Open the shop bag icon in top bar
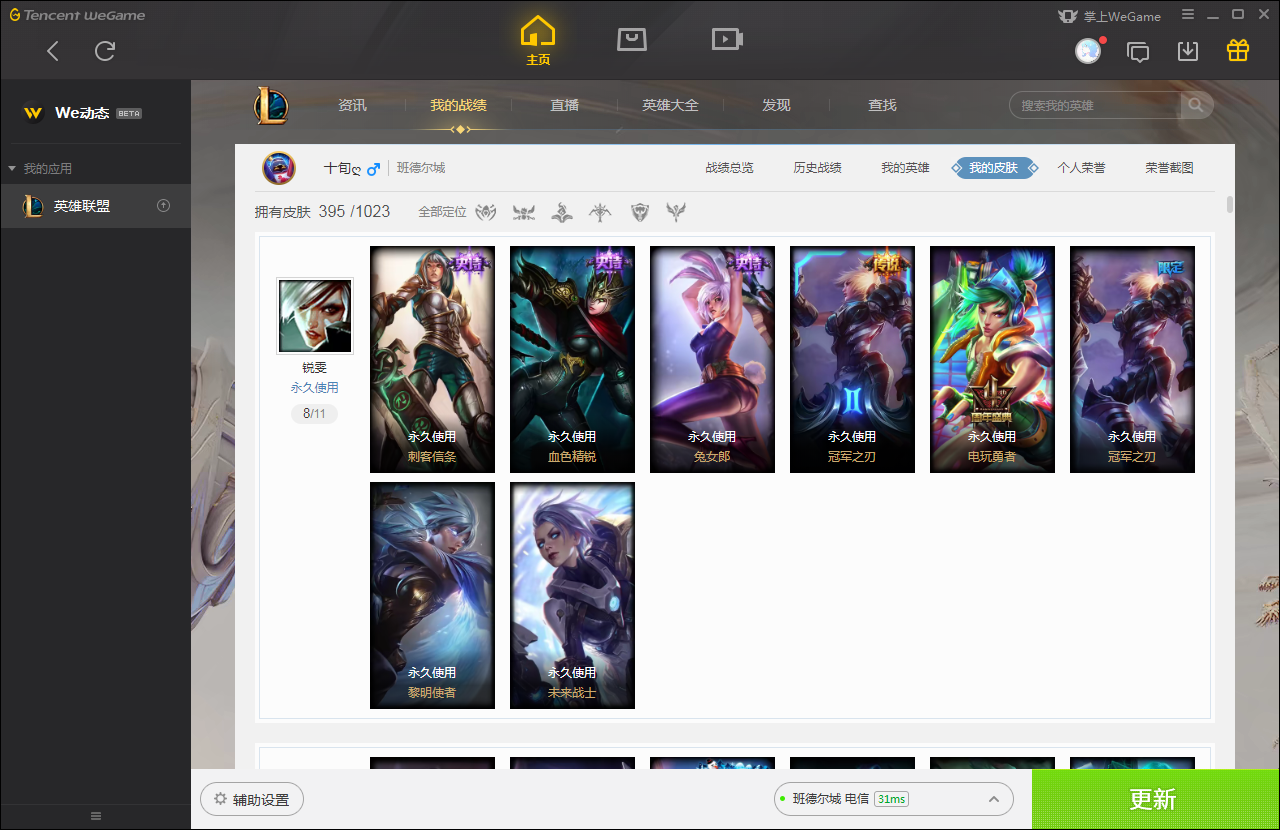Screen dimensions: 1280x830 [632, 39]
